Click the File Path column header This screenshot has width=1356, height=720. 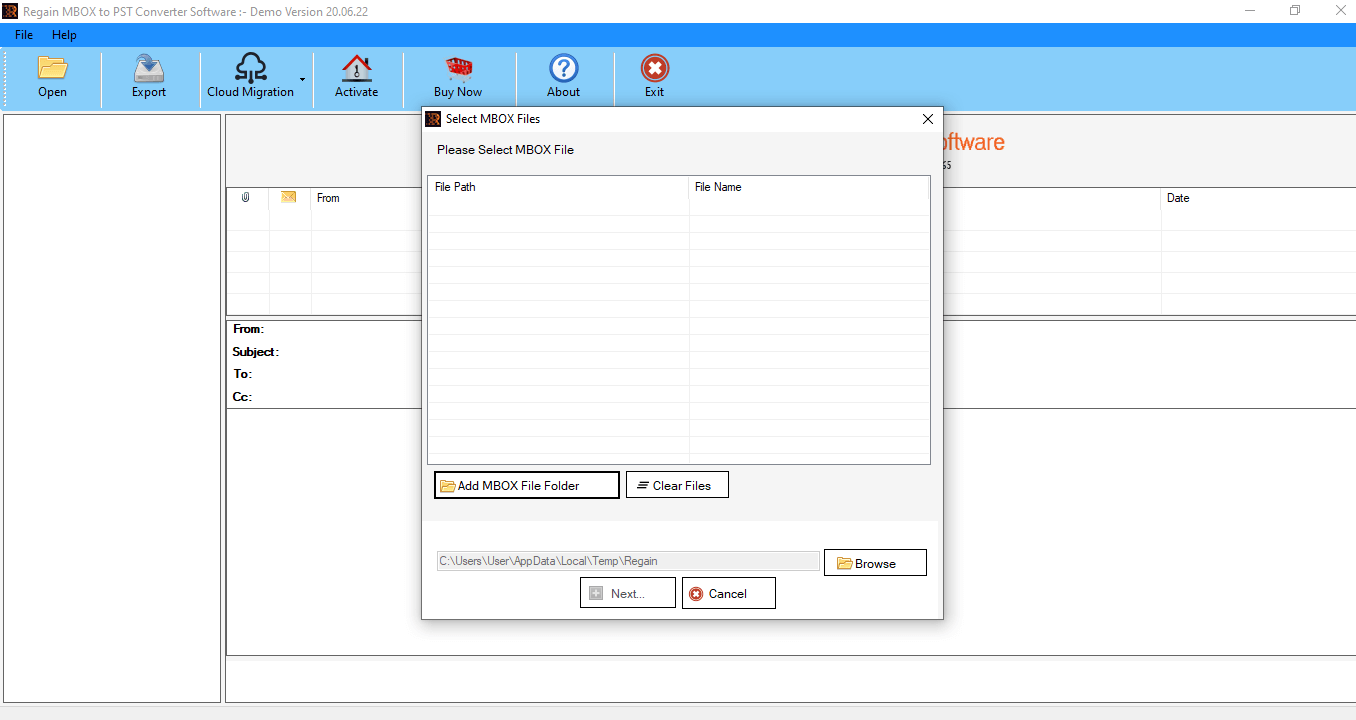click(x=456, y=187)
